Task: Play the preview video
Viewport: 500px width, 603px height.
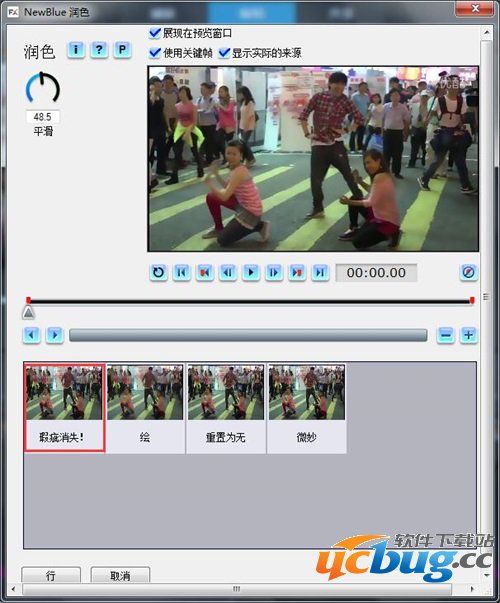Action: point(251,273)
